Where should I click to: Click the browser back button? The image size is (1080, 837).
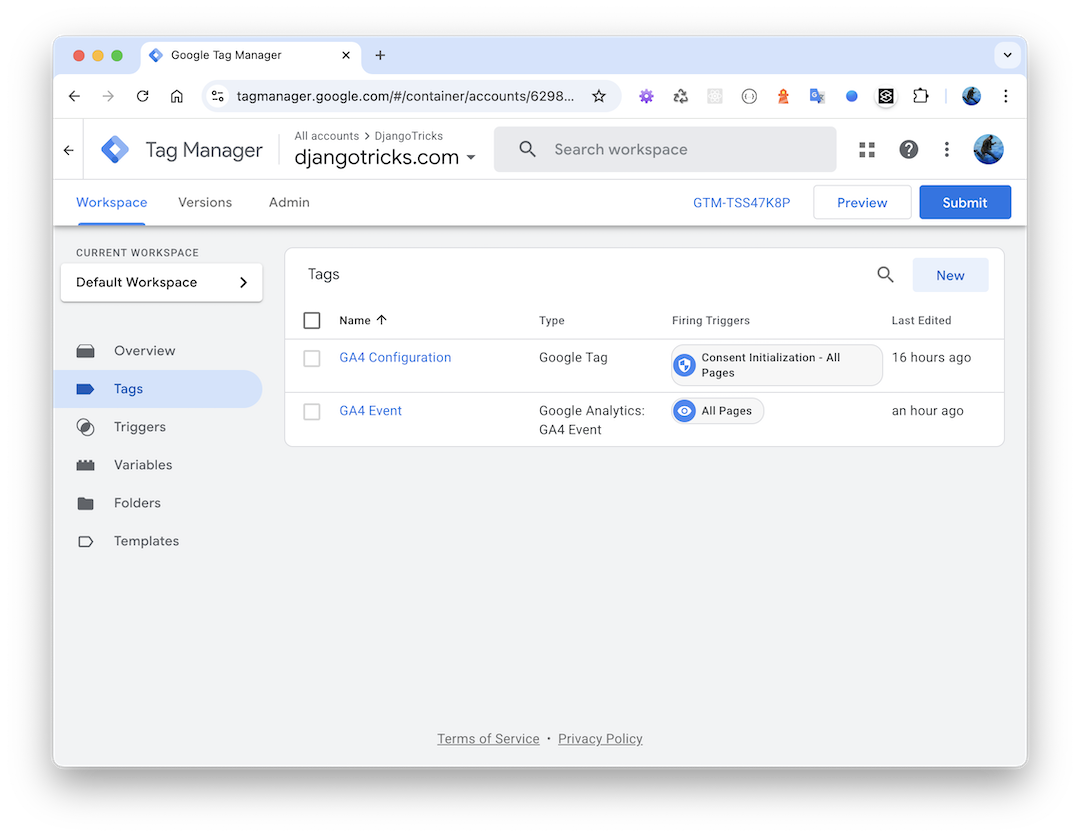coord(74,96)
